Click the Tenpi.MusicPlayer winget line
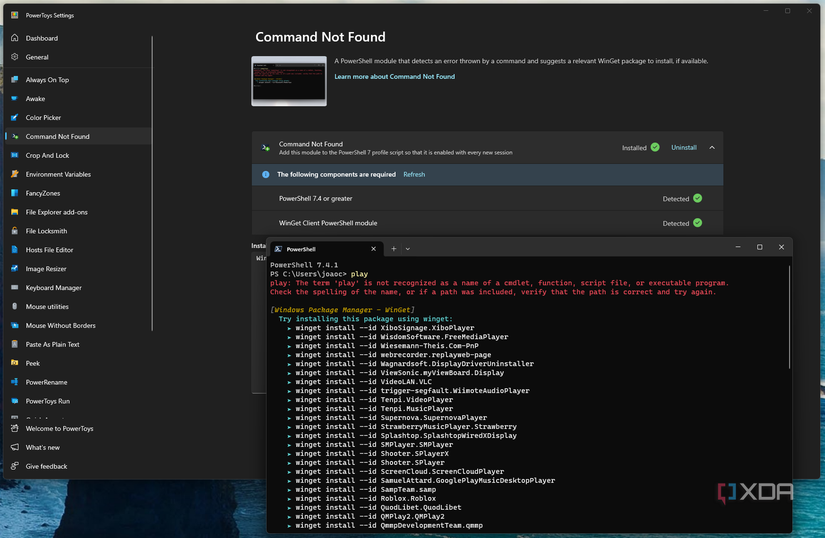The image size is (825, 538). [370, 409]
